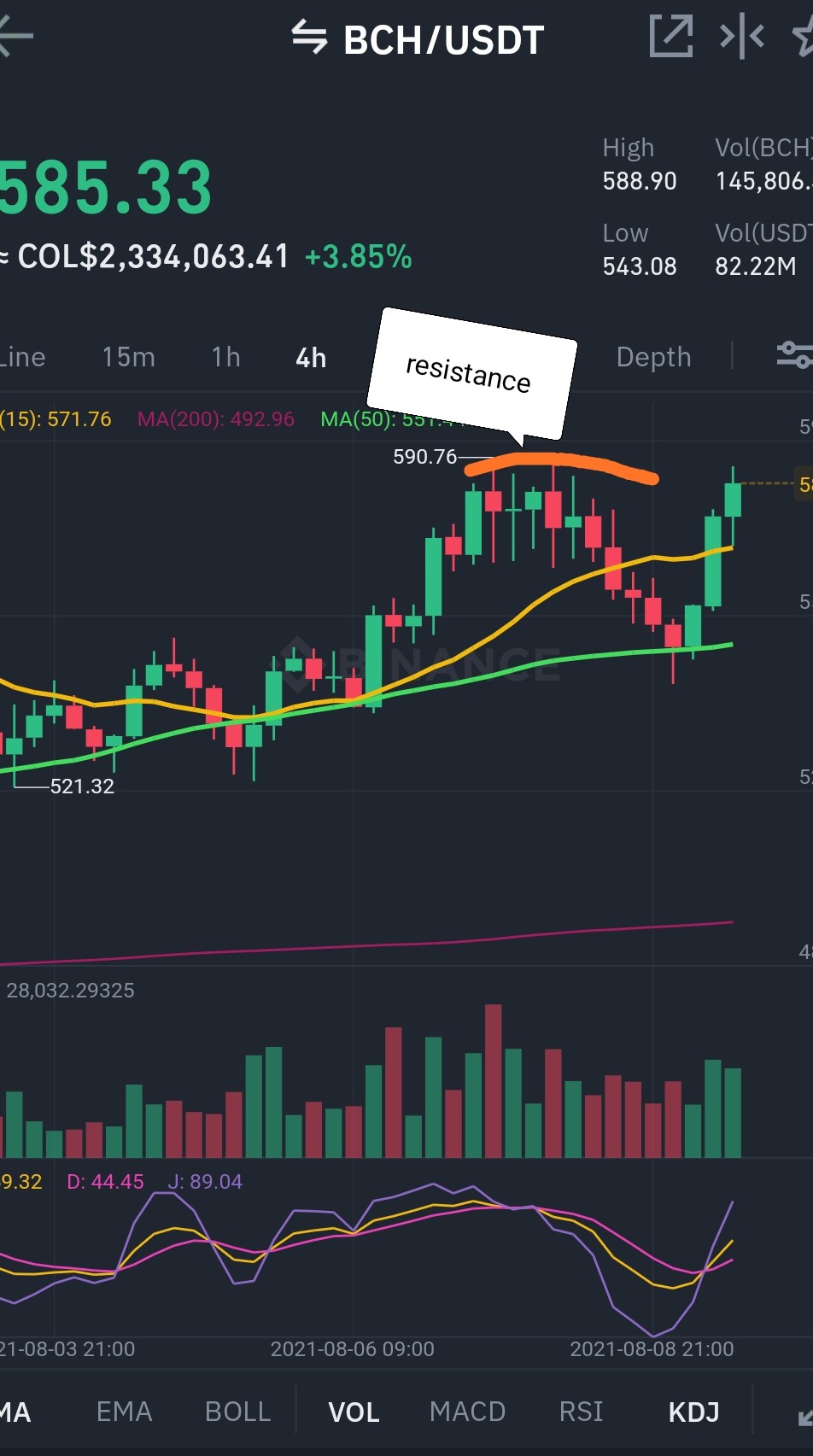
Task: Enable the EMA overlay
Action: 124,1412
